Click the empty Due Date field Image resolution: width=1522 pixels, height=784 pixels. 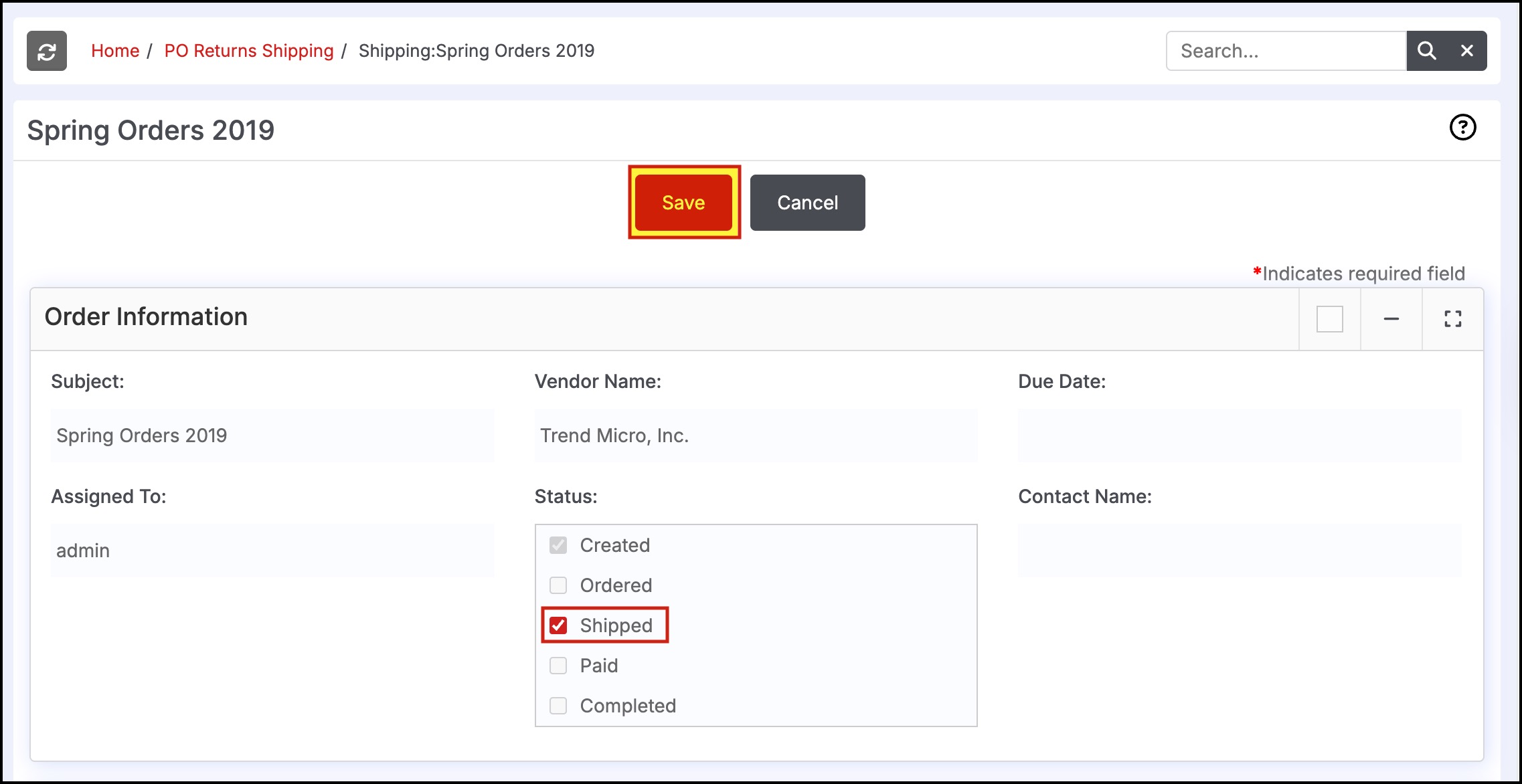[1240, 435]
